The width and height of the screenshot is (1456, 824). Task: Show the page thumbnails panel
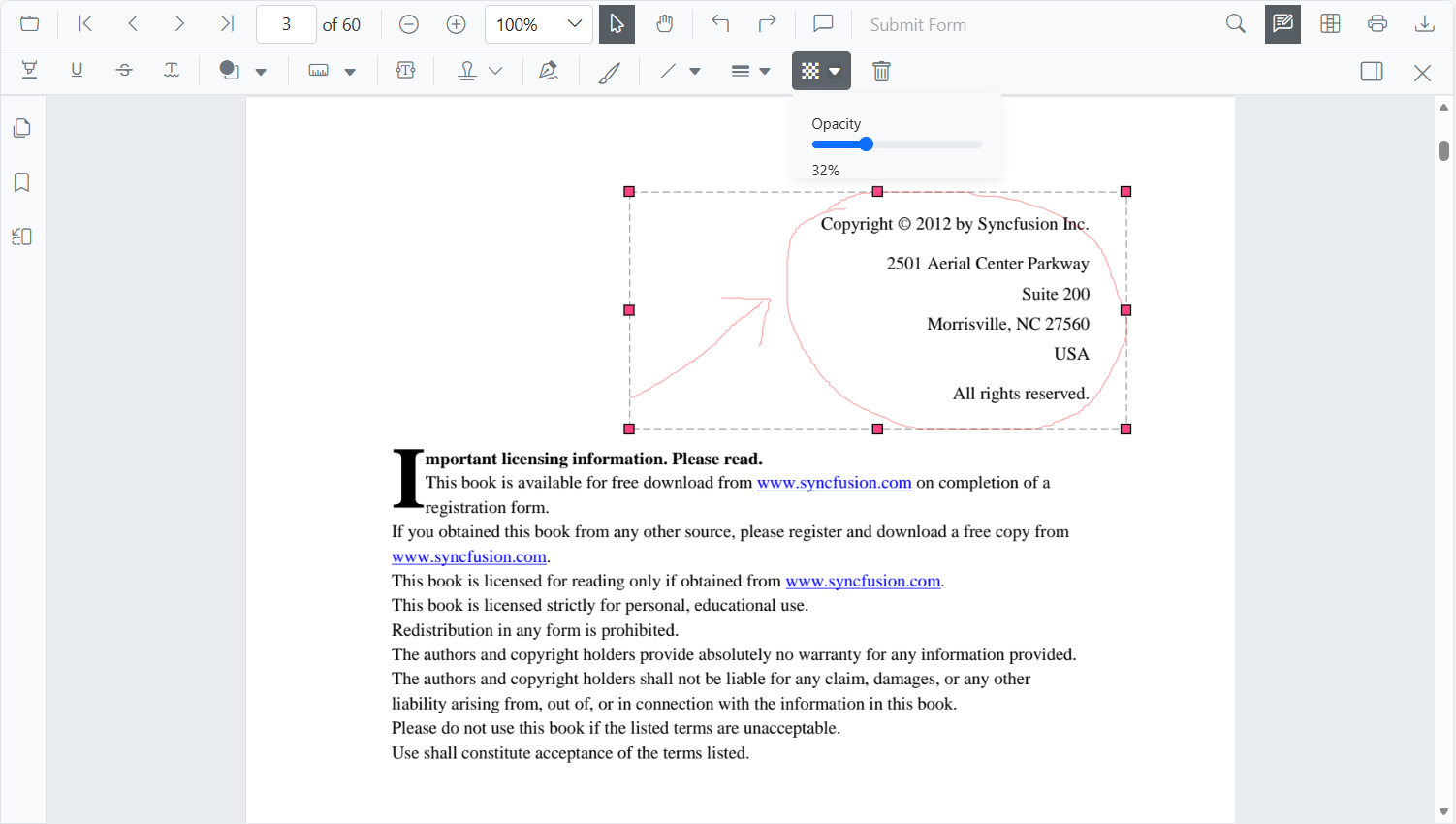point(21,127)
